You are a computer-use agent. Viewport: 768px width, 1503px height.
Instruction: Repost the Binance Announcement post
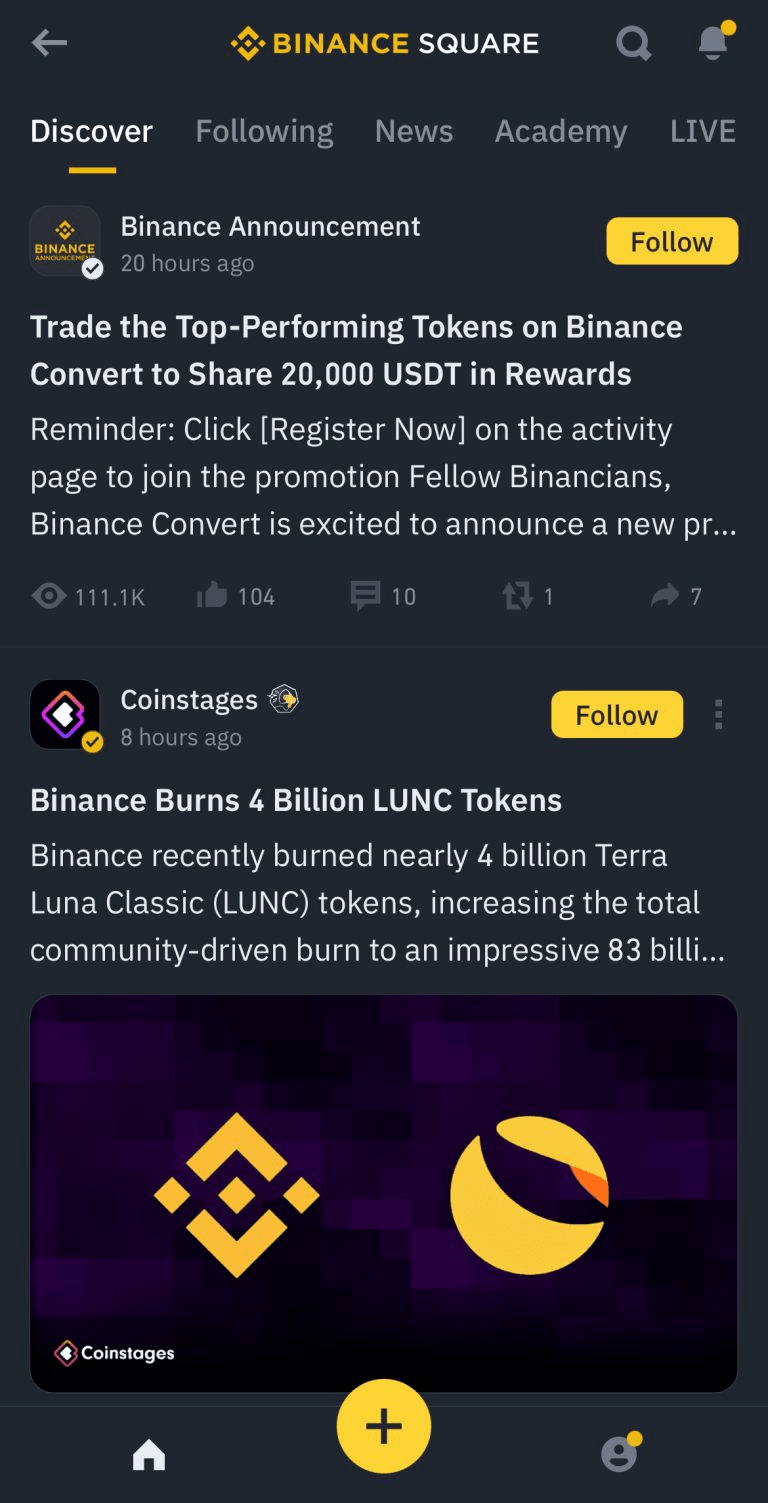[518, 597]
